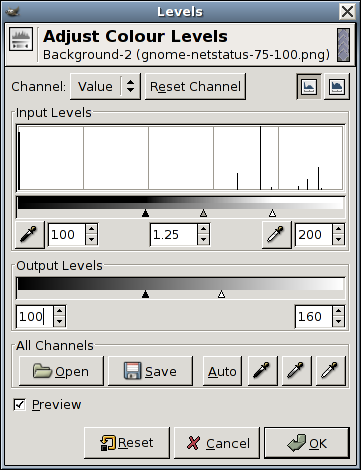Click the input gamma midpoint slider handle
This screenshot has height=470, width=361.
203,213
